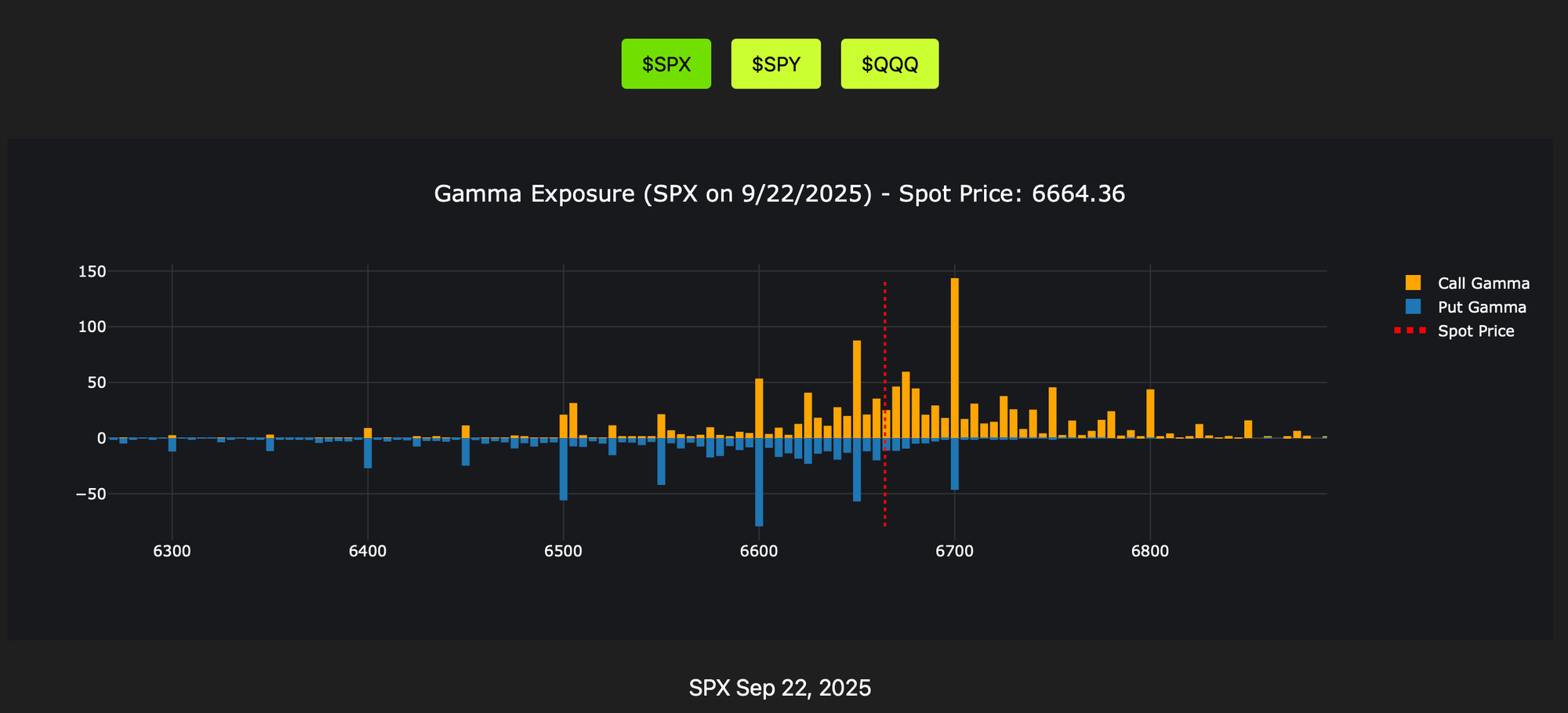Click the Gamma Exposure chart title
This screenshot has width=1568, height=713.
point(779,194)
